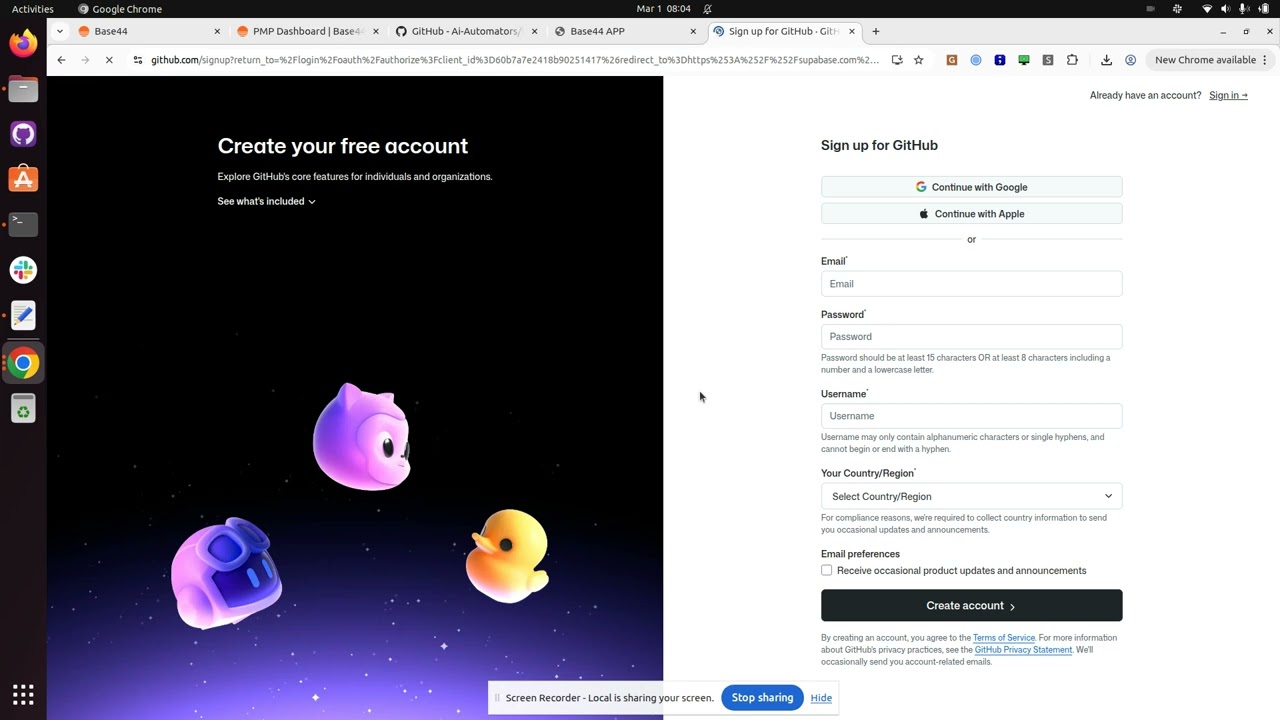Continue with Apple

971,213
